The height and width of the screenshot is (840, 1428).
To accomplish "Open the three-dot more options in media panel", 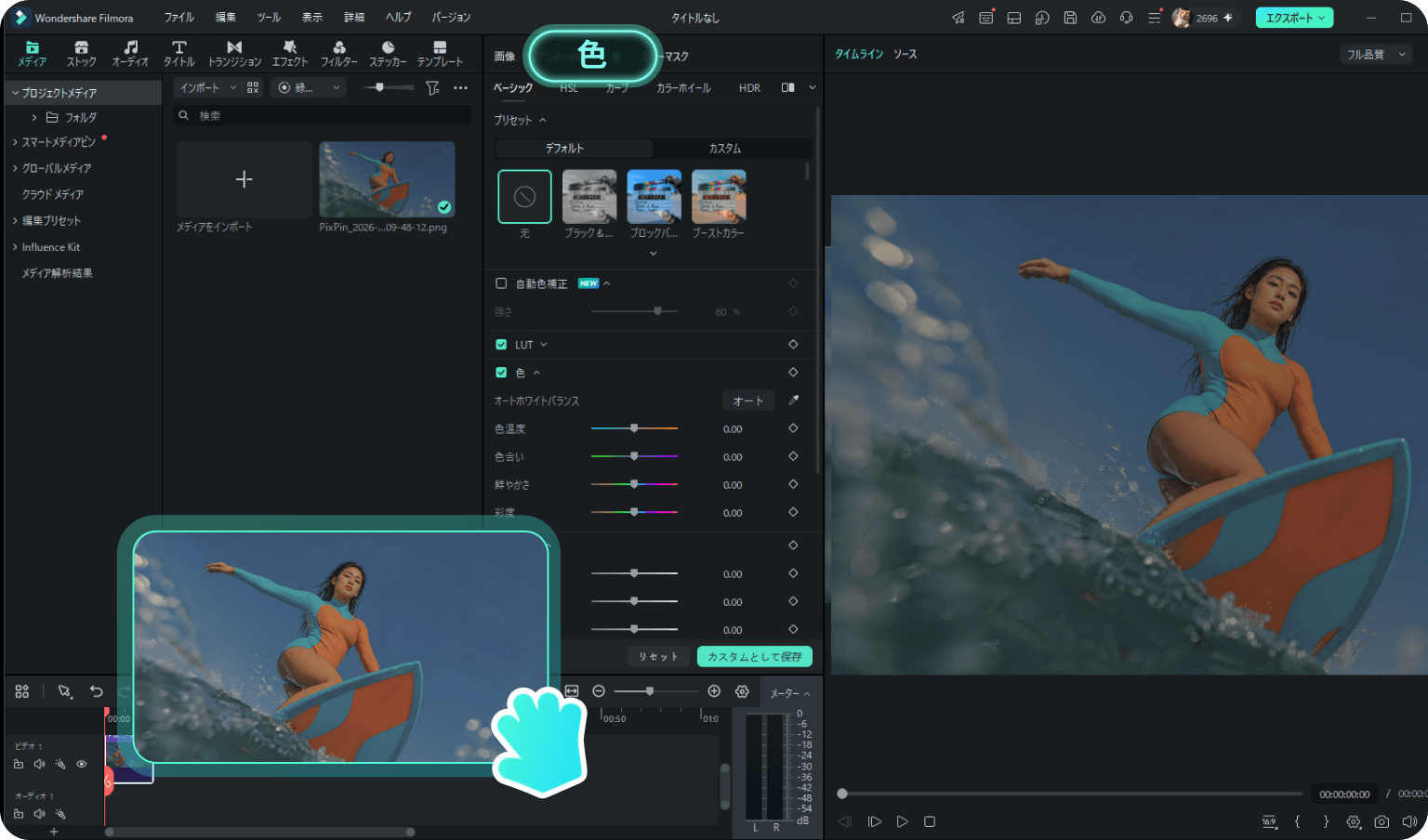I will 460,87.
